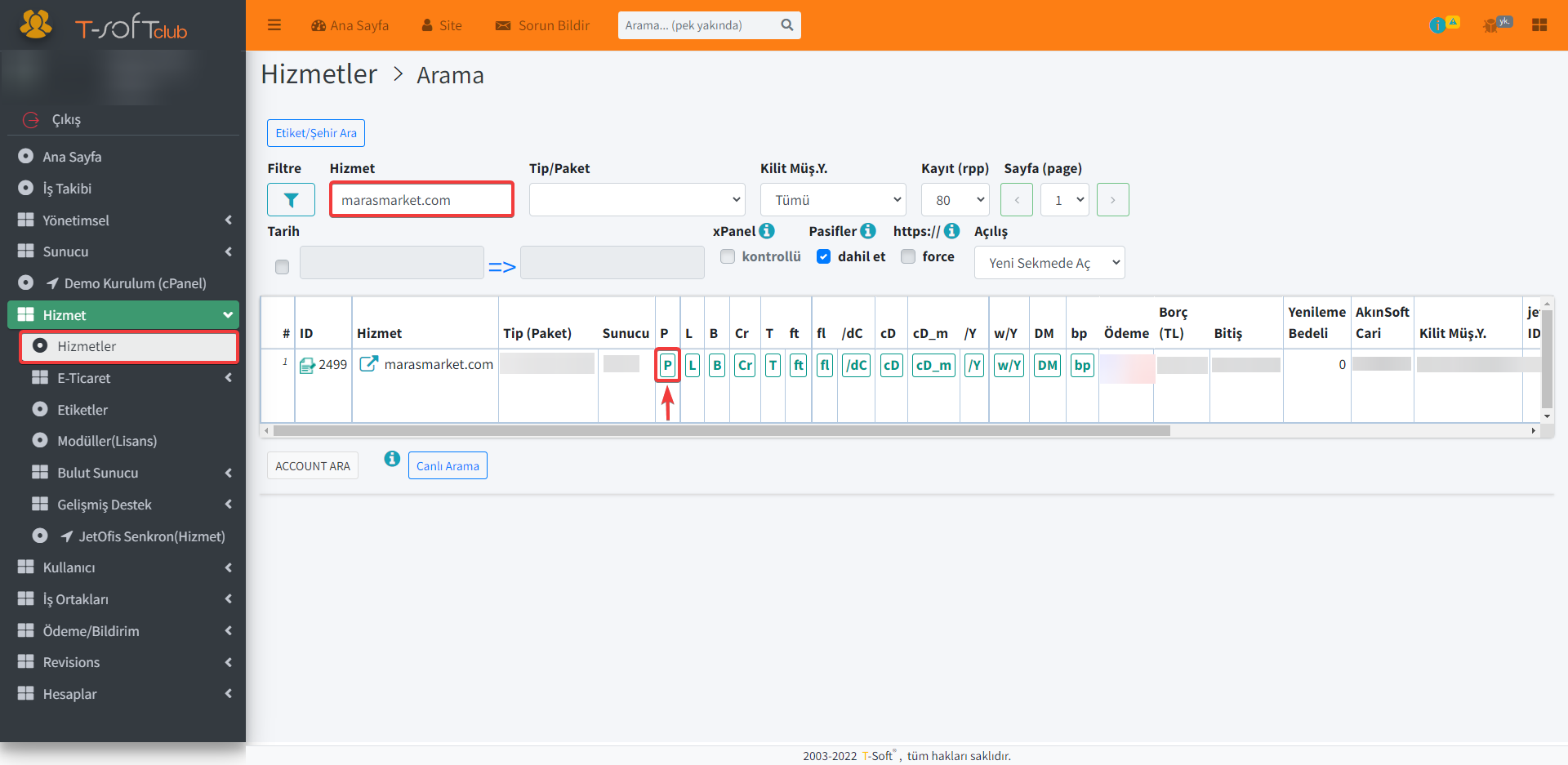Go to previous page arrow button
The height and width of the screenshot is (765, 1568).
coord(1017,200)
